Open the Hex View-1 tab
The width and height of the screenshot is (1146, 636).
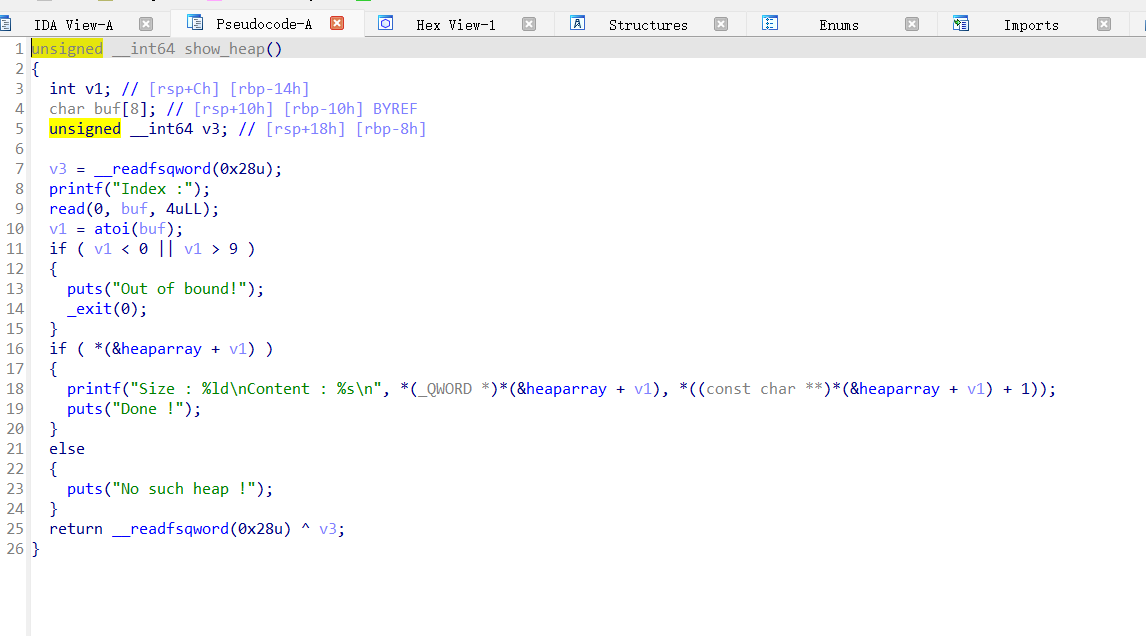click(456, 25)
